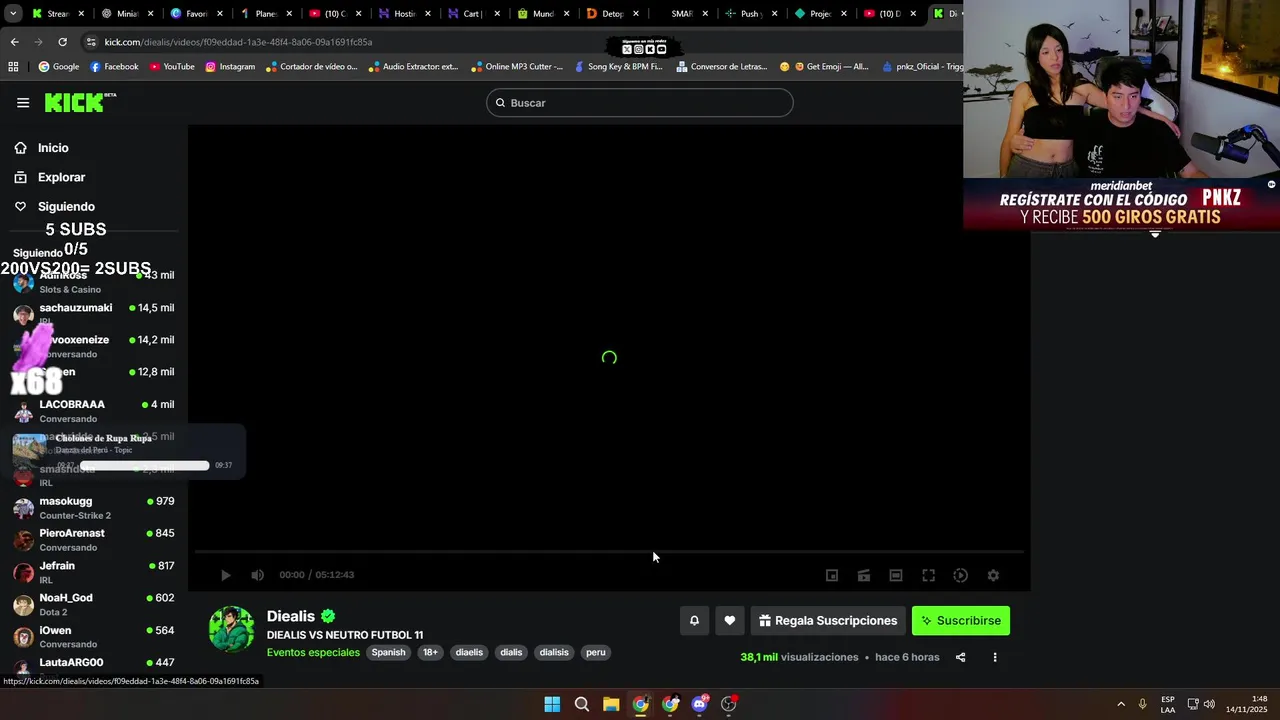
Task: Click Regala Suscripciones button
Action: [828, 621]
